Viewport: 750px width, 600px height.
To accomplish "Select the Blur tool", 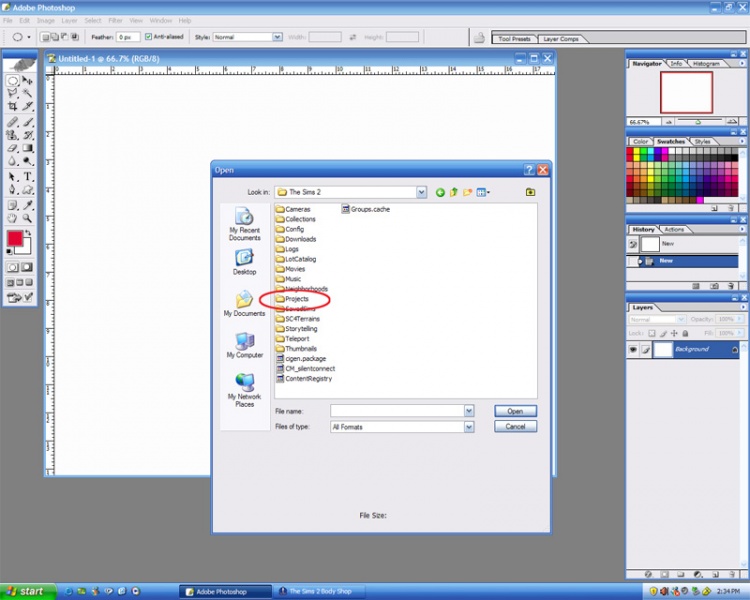I will click(12, 161).
